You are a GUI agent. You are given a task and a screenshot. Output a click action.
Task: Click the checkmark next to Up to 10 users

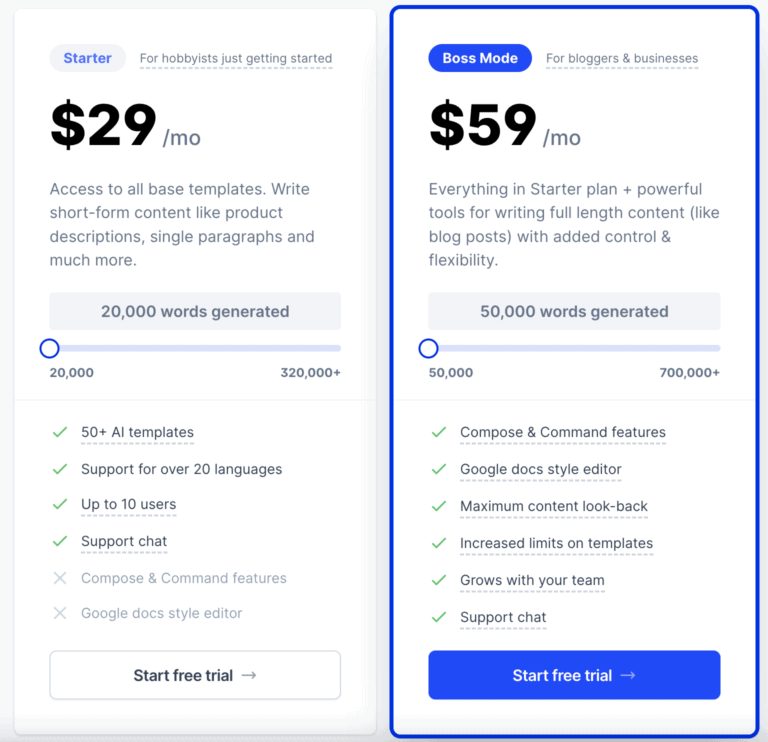coord(59,505)
